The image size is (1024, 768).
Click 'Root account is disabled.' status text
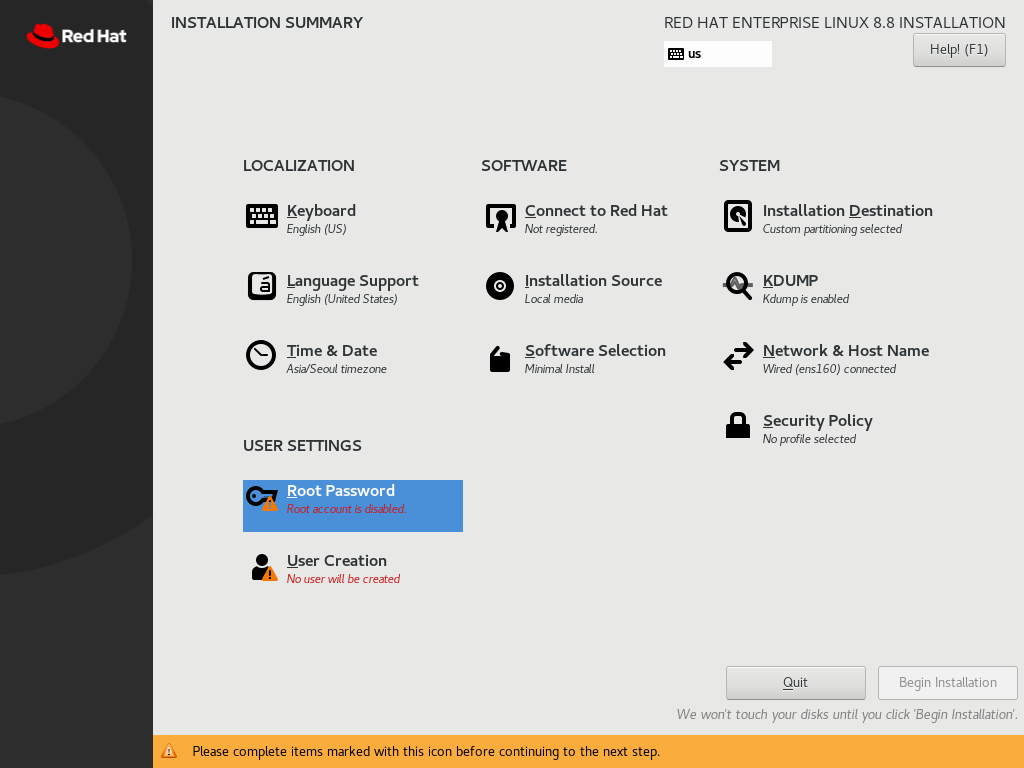tap(346, 509)
